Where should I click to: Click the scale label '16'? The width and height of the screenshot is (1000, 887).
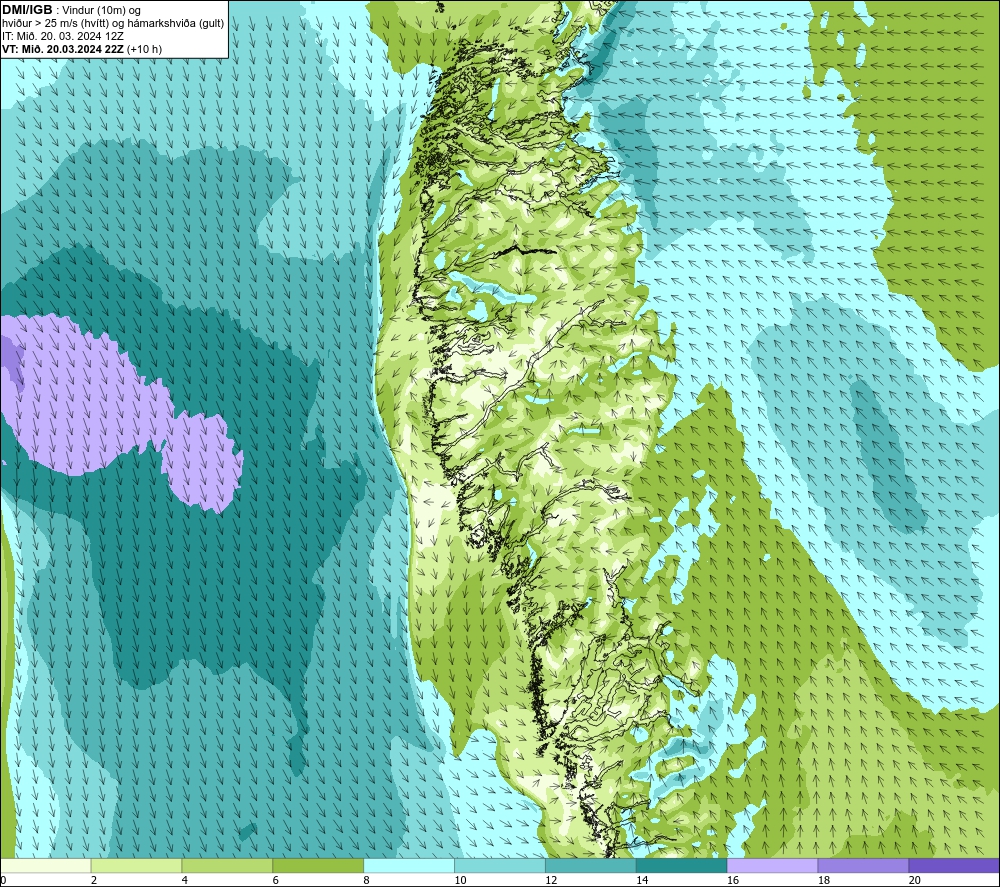click(733, 880)
